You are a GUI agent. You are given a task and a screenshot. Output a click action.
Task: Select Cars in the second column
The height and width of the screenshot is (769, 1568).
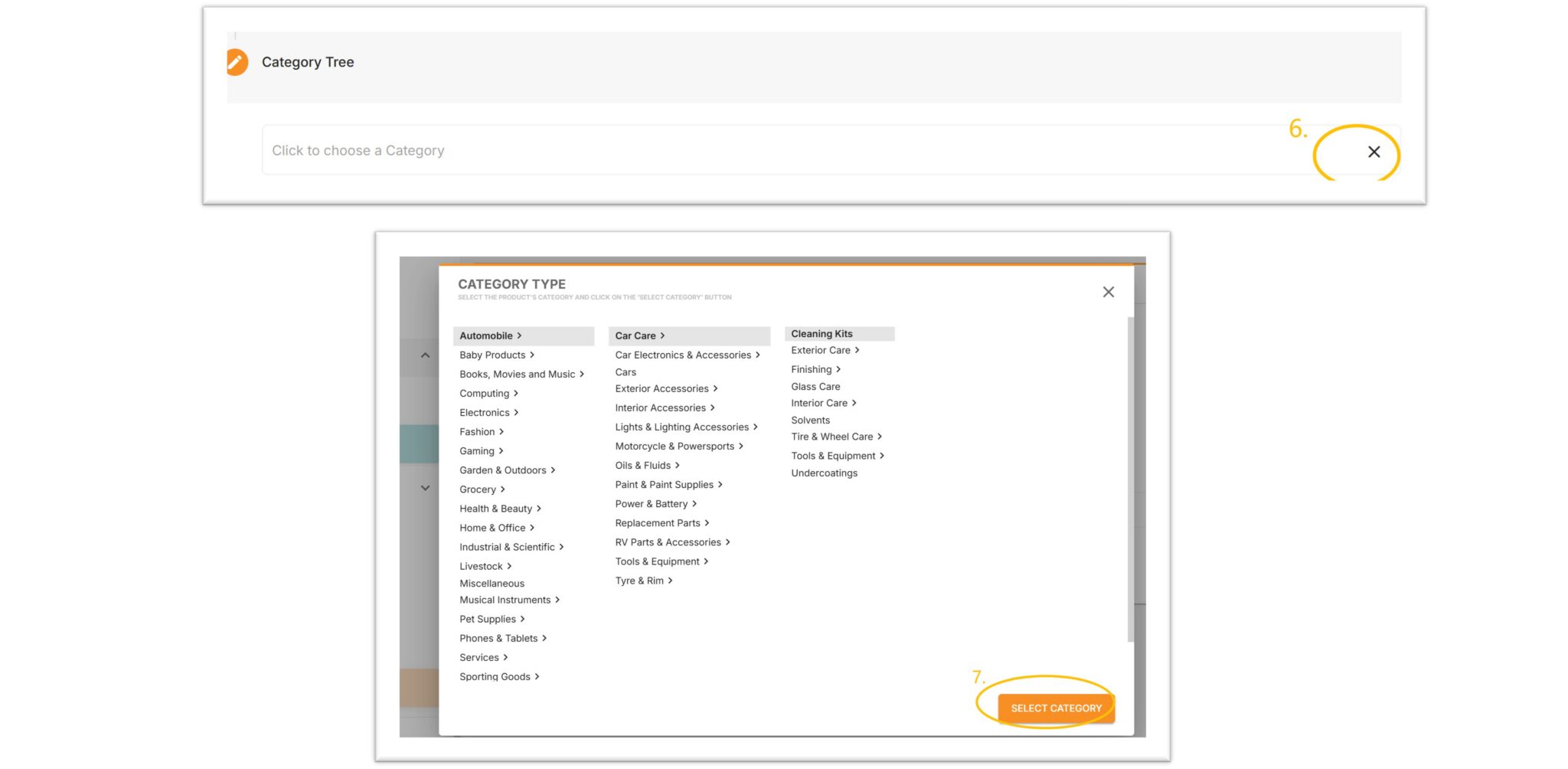(x=626, y=372)
